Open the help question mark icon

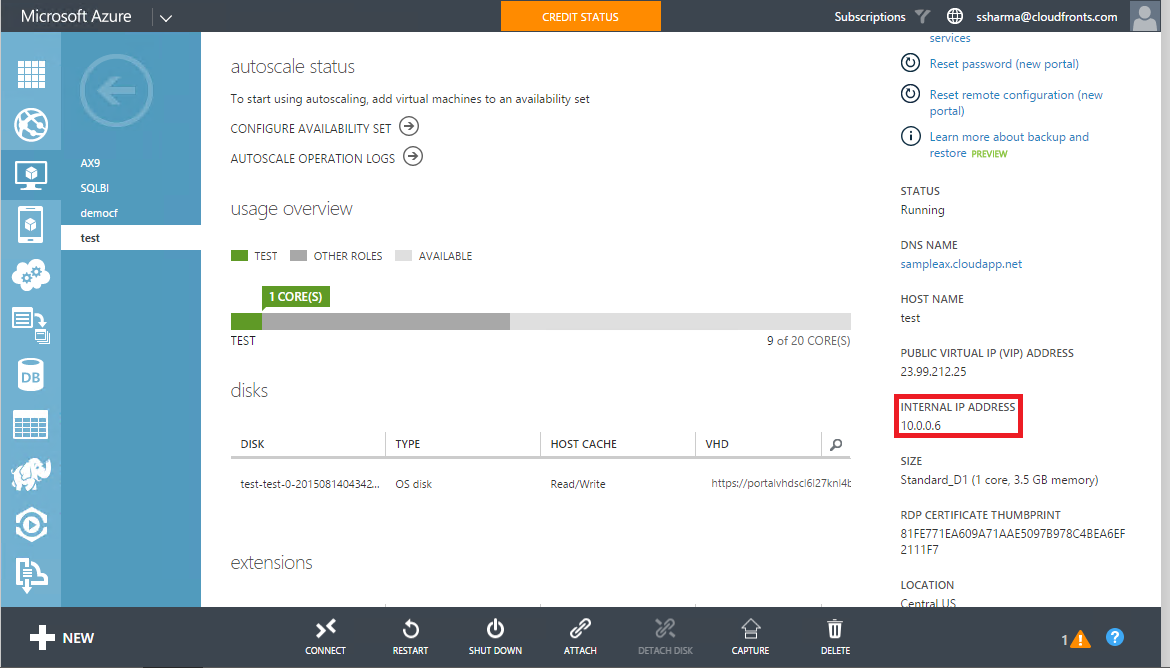[1115, 637]
